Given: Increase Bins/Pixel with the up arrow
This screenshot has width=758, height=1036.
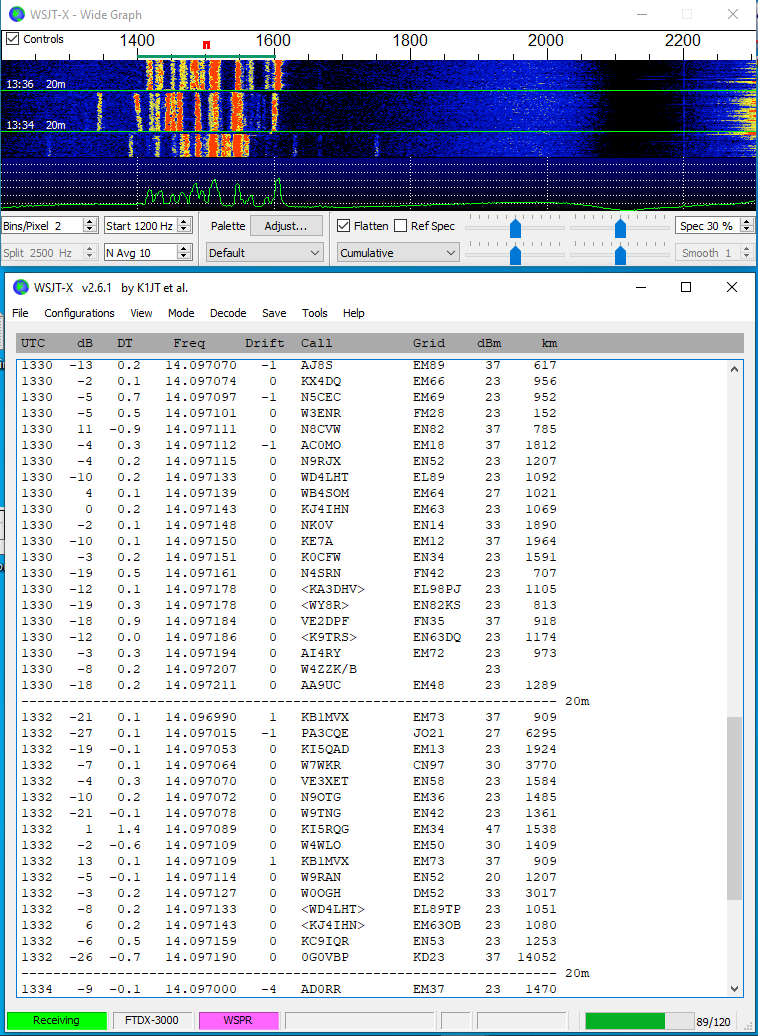Looking at the screenshot, I should pos(90,221).
